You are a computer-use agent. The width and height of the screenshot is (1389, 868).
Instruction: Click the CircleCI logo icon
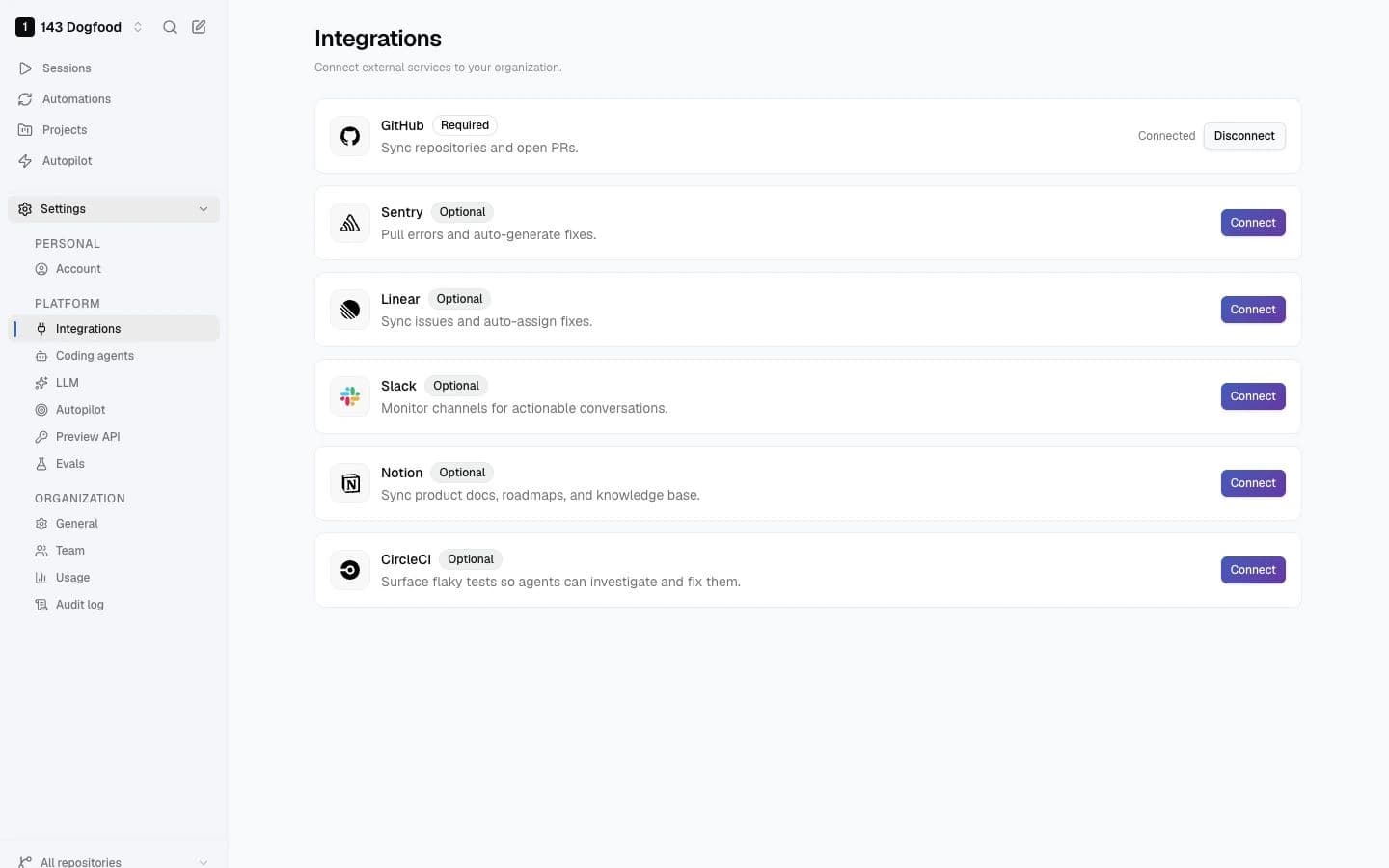click(x=350, y=570)
